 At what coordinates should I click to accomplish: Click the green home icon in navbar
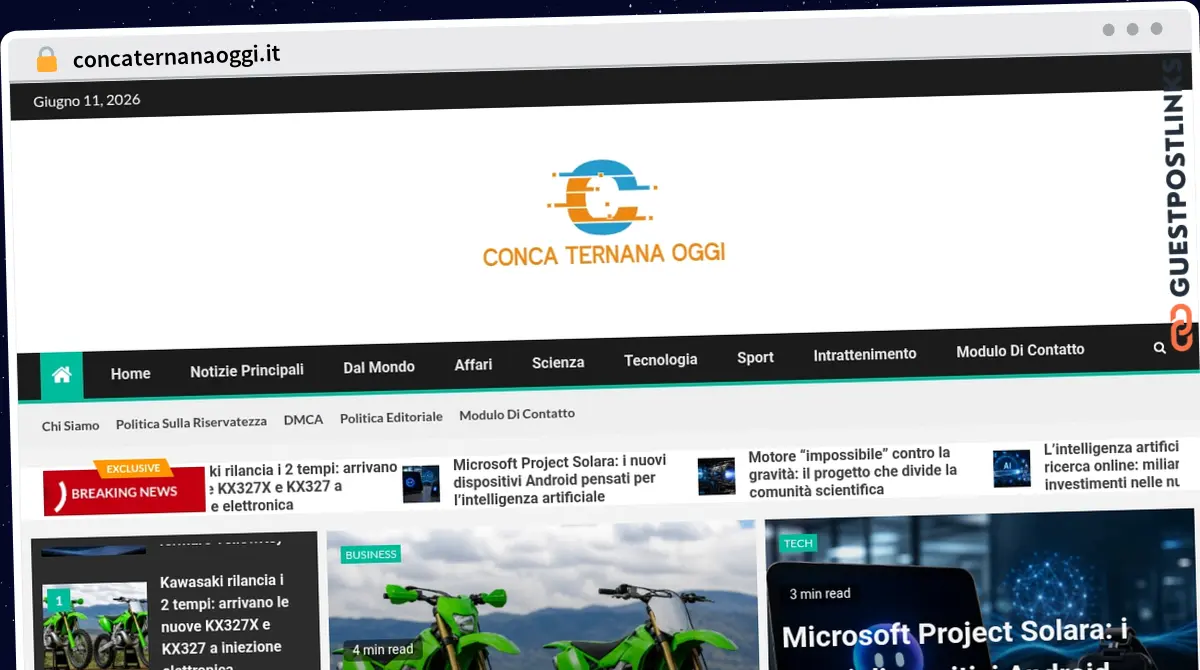(x=62, y=375)
